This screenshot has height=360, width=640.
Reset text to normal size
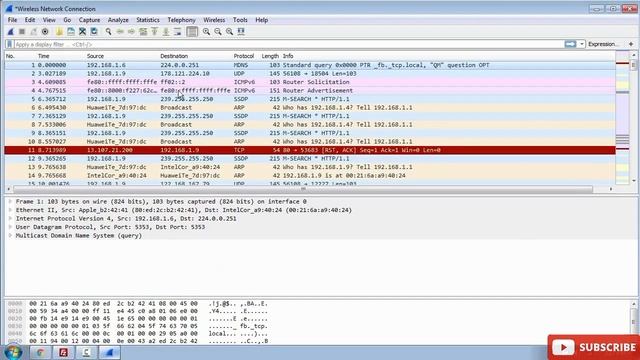coord(229,31)
